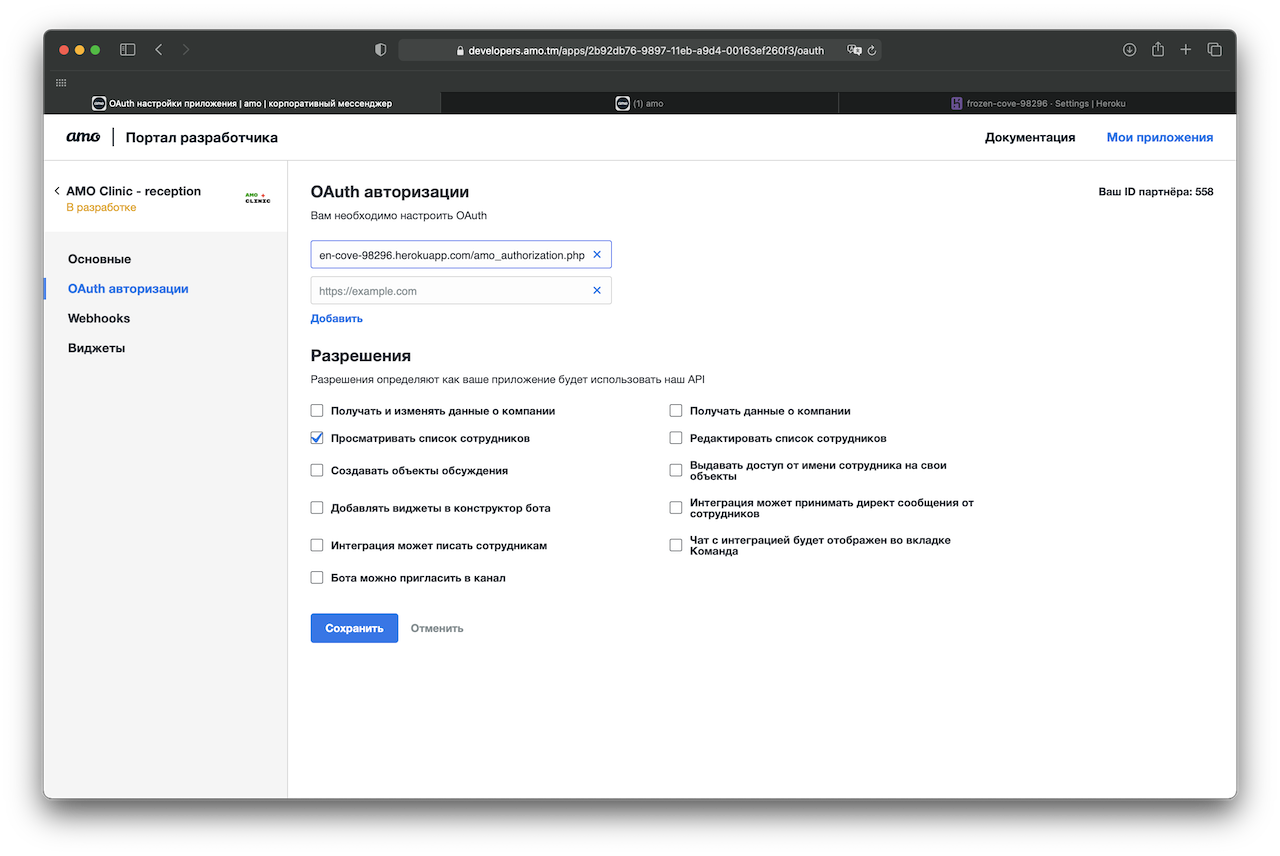Switch to the frozen-cove-98296 Heroku tab
This screenshot has width=1280, height=856.
pyautogui.click(x=1037, y=103)
